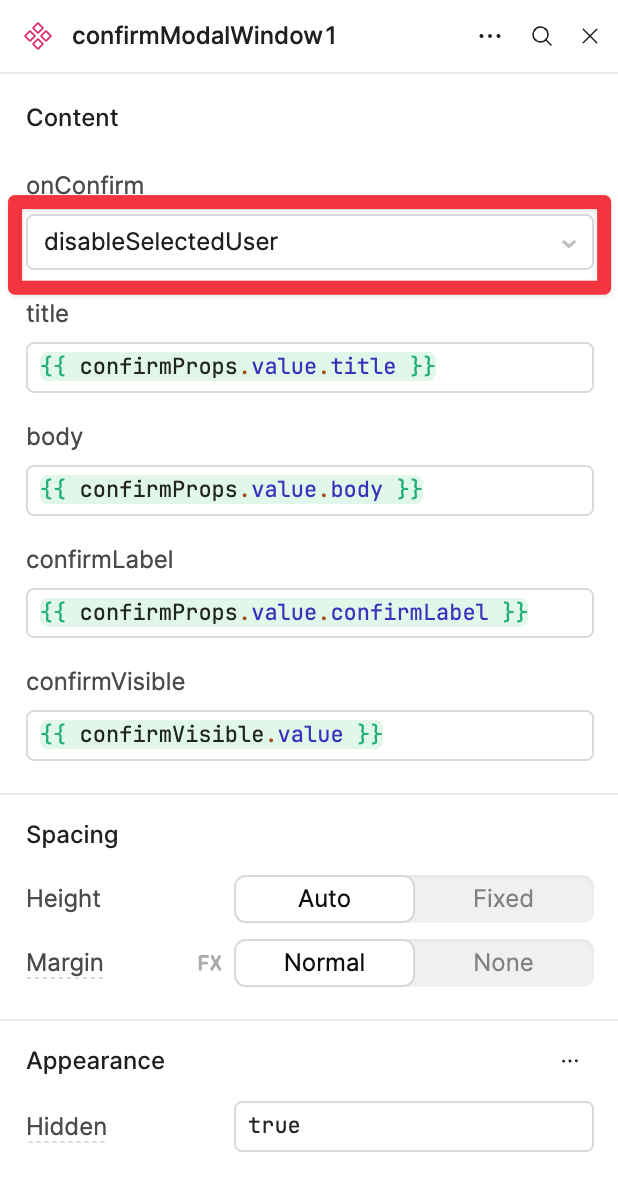Select None margin option

click(503, 963)
